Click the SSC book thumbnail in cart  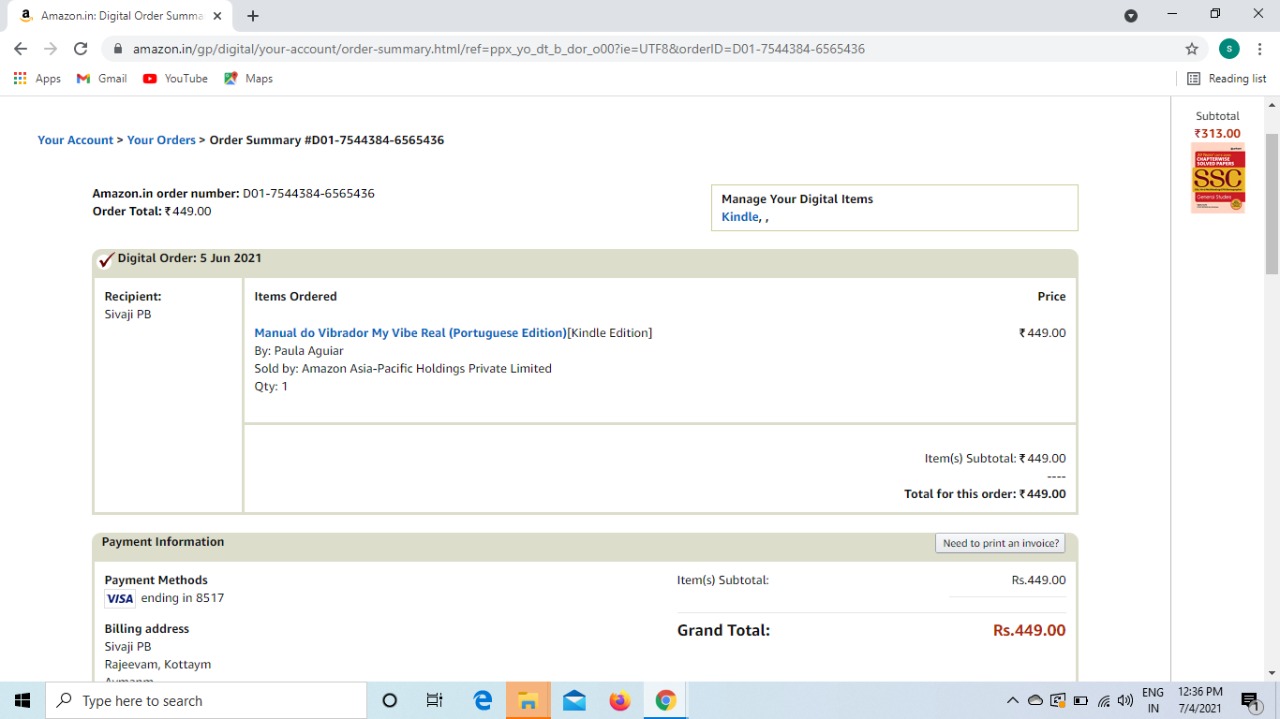1217,178
